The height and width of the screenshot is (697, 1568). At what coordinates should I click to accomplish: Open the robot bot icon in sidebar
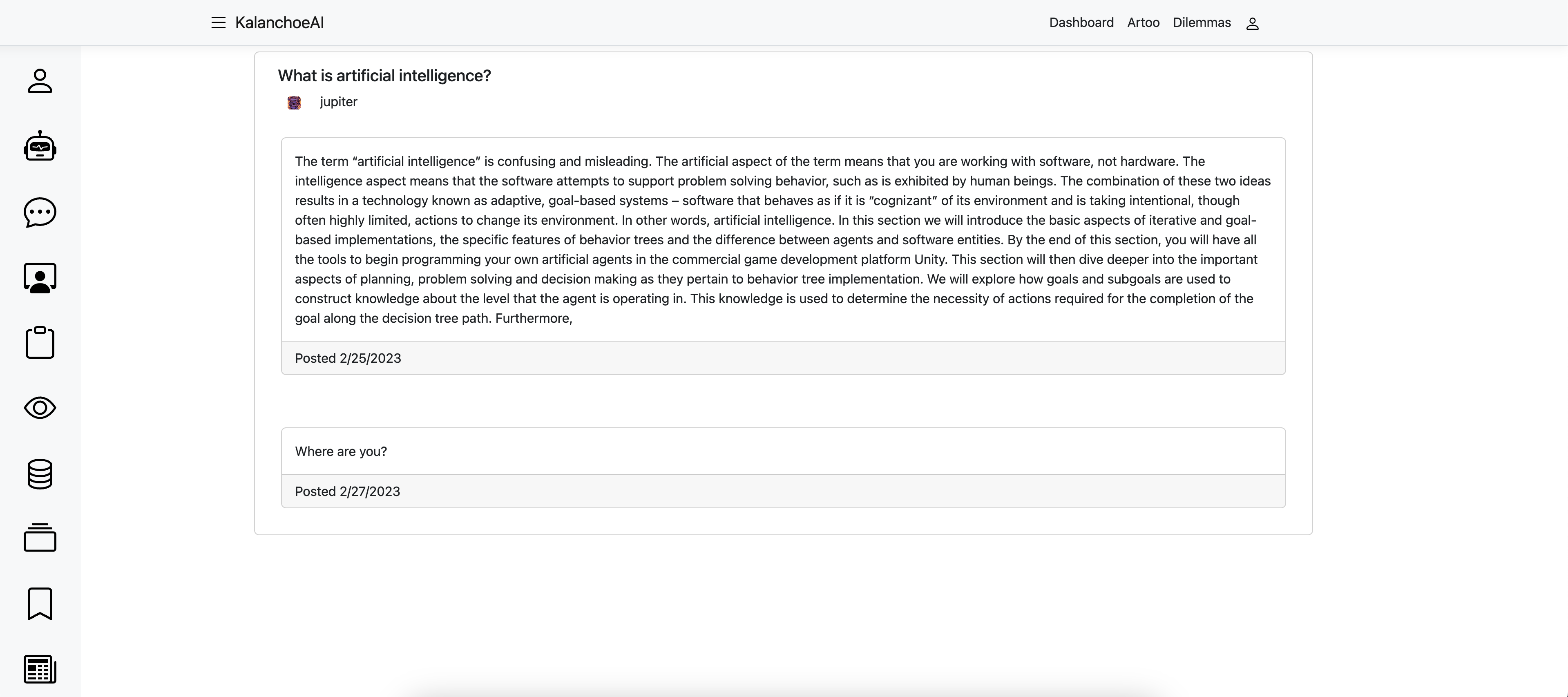click(x=40, y=146)
